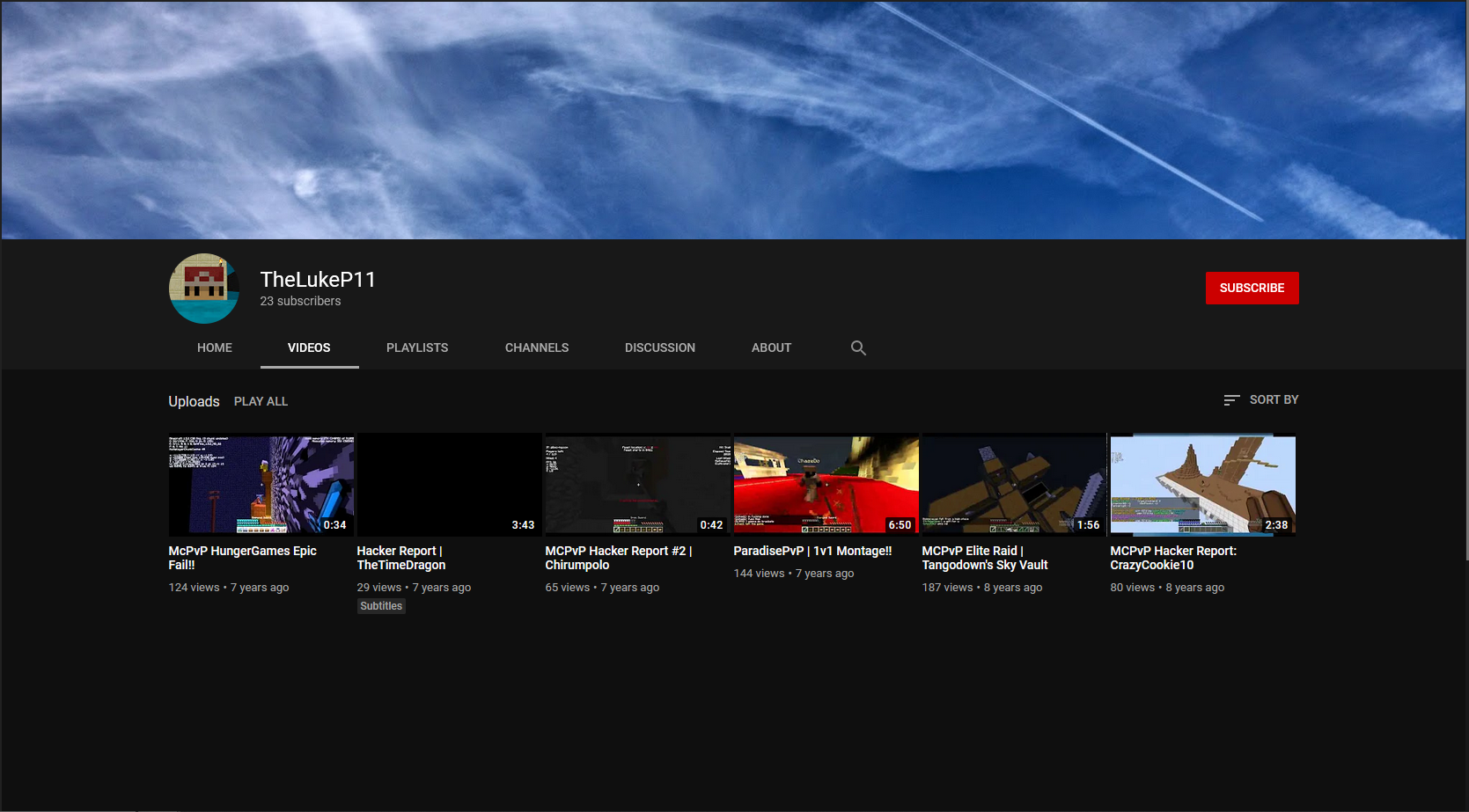
Task: Play the 1:56 Elite Raid thumbnail
Action: 1015,485
